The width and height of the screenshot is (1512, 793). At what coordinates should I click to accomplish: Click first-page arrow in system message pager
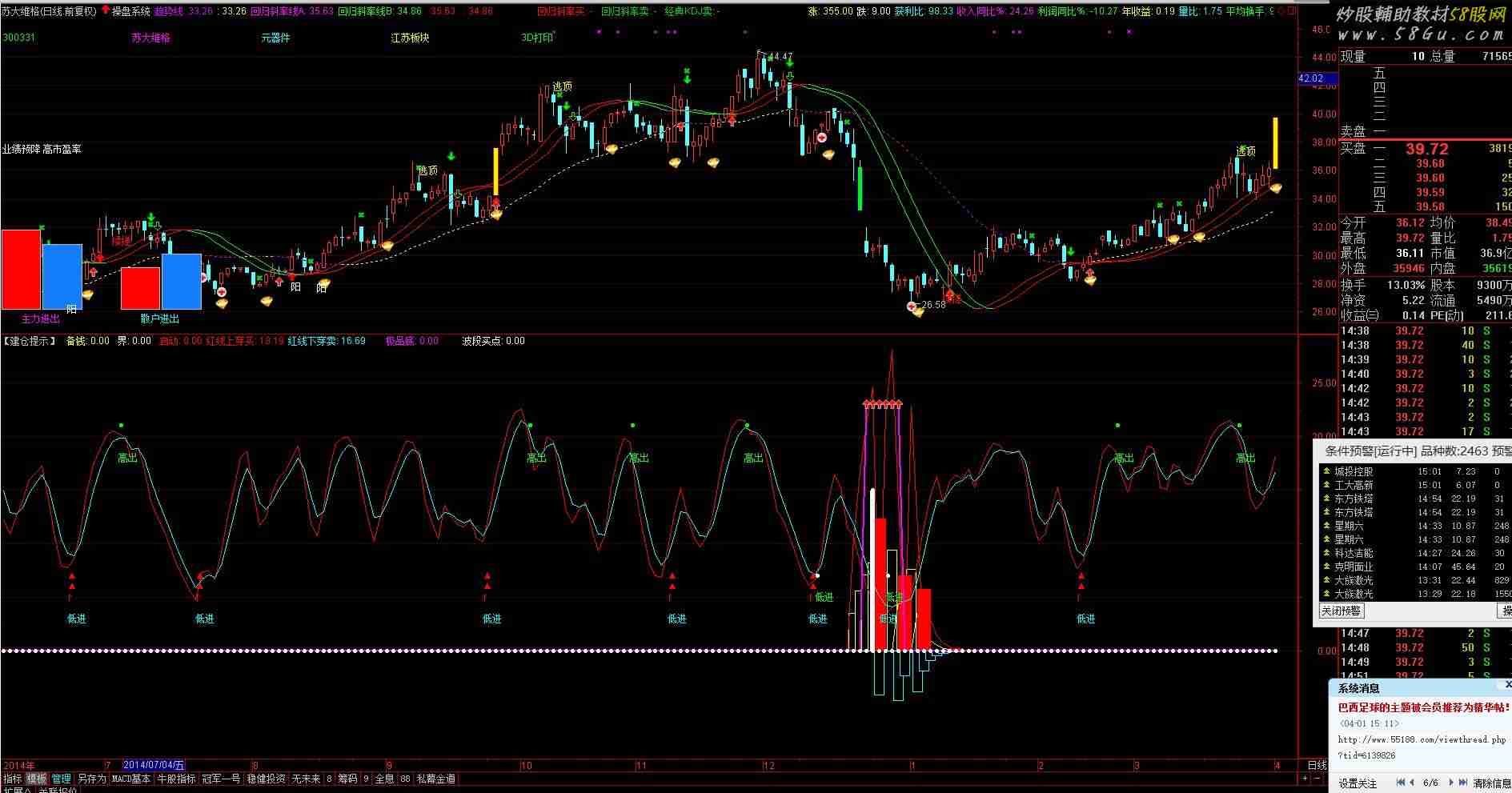point(1400,783)
